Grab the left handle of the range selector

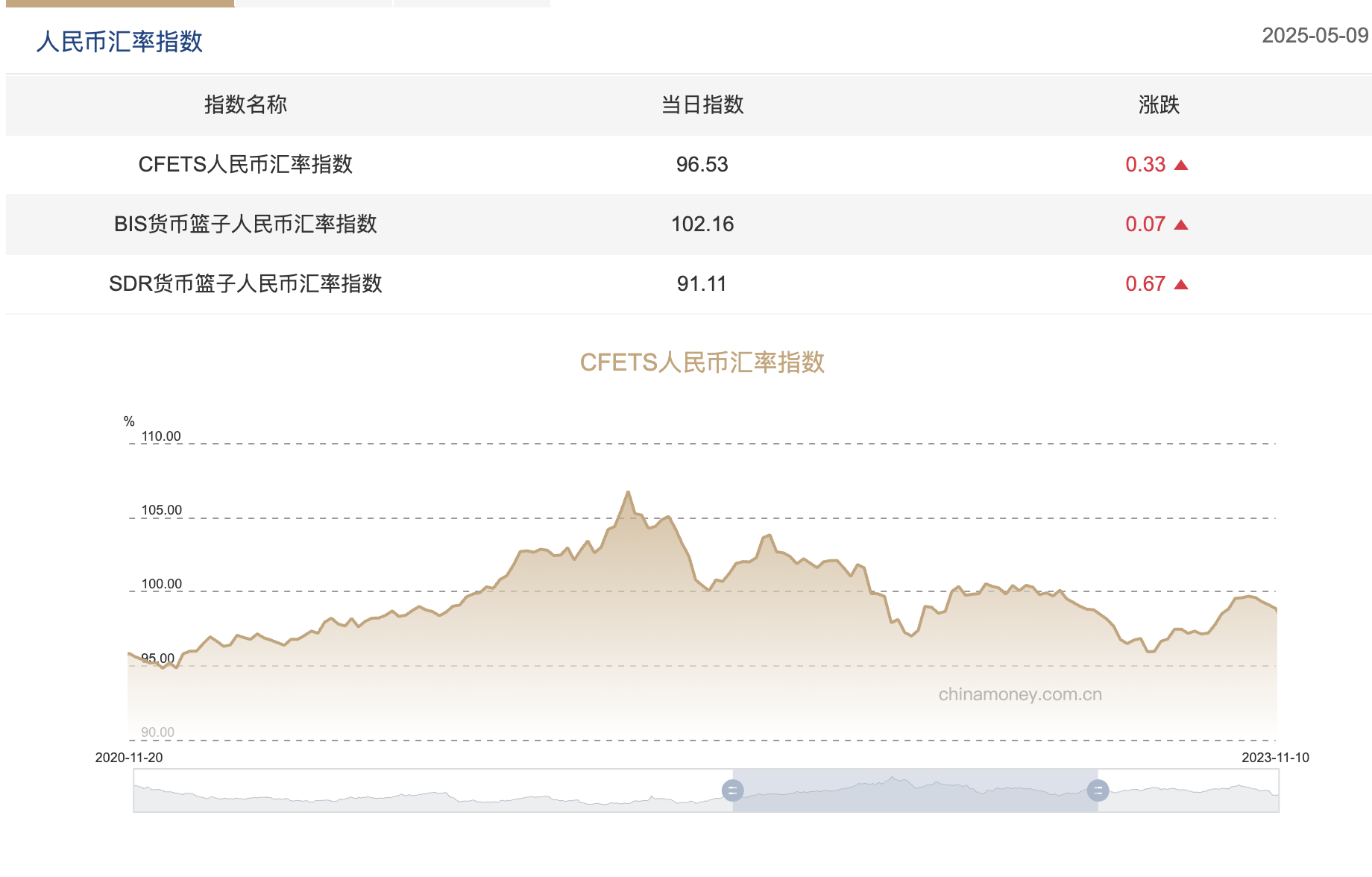coord(732,790)
